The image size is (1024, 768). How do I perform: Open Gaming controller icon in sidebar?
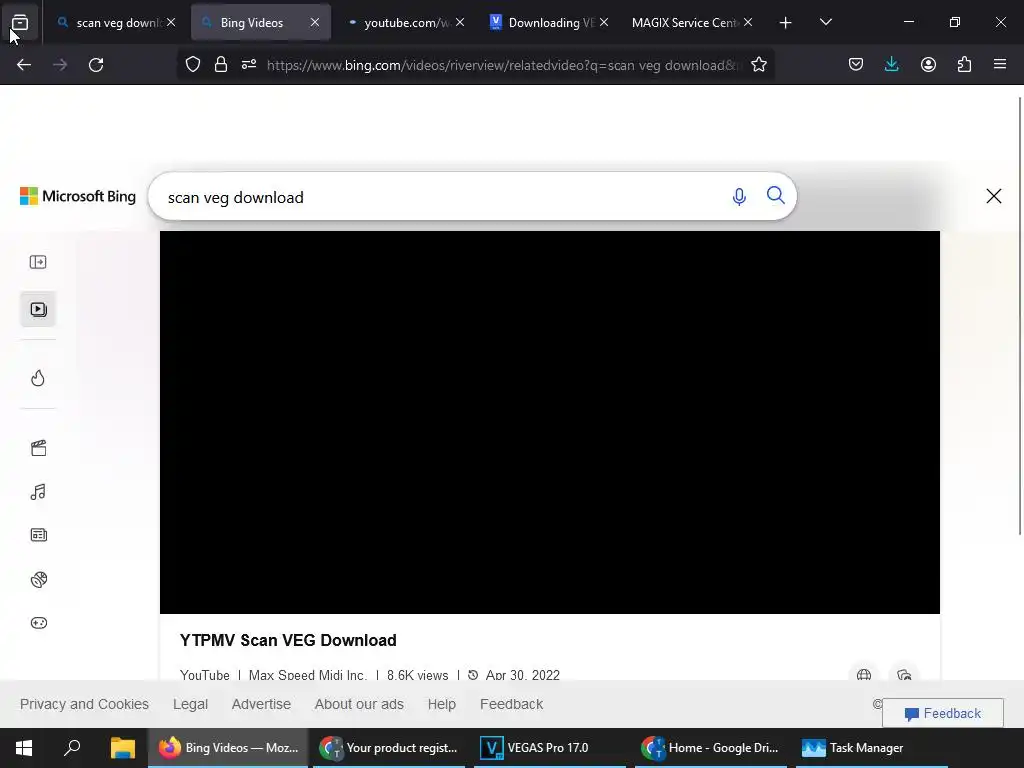point(39,623)
